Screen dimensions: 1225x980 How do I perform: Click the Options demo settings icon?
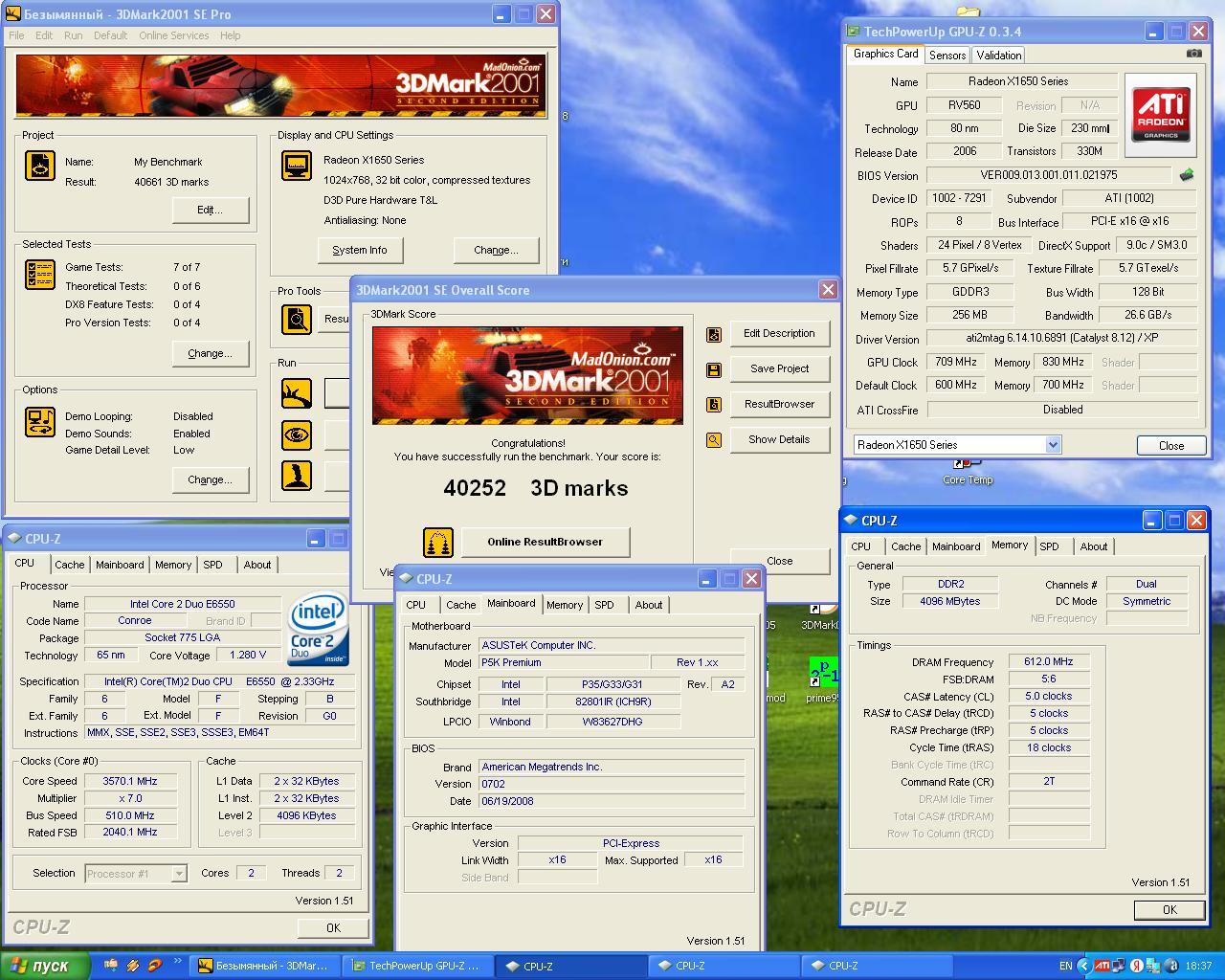39,422
